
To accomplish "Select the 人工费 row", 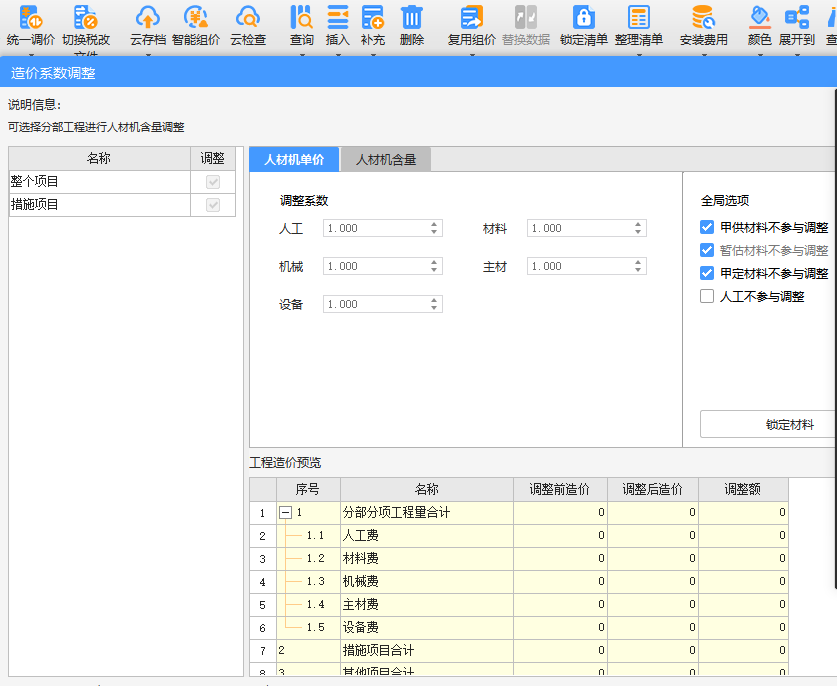I will (x=519, y=535).
